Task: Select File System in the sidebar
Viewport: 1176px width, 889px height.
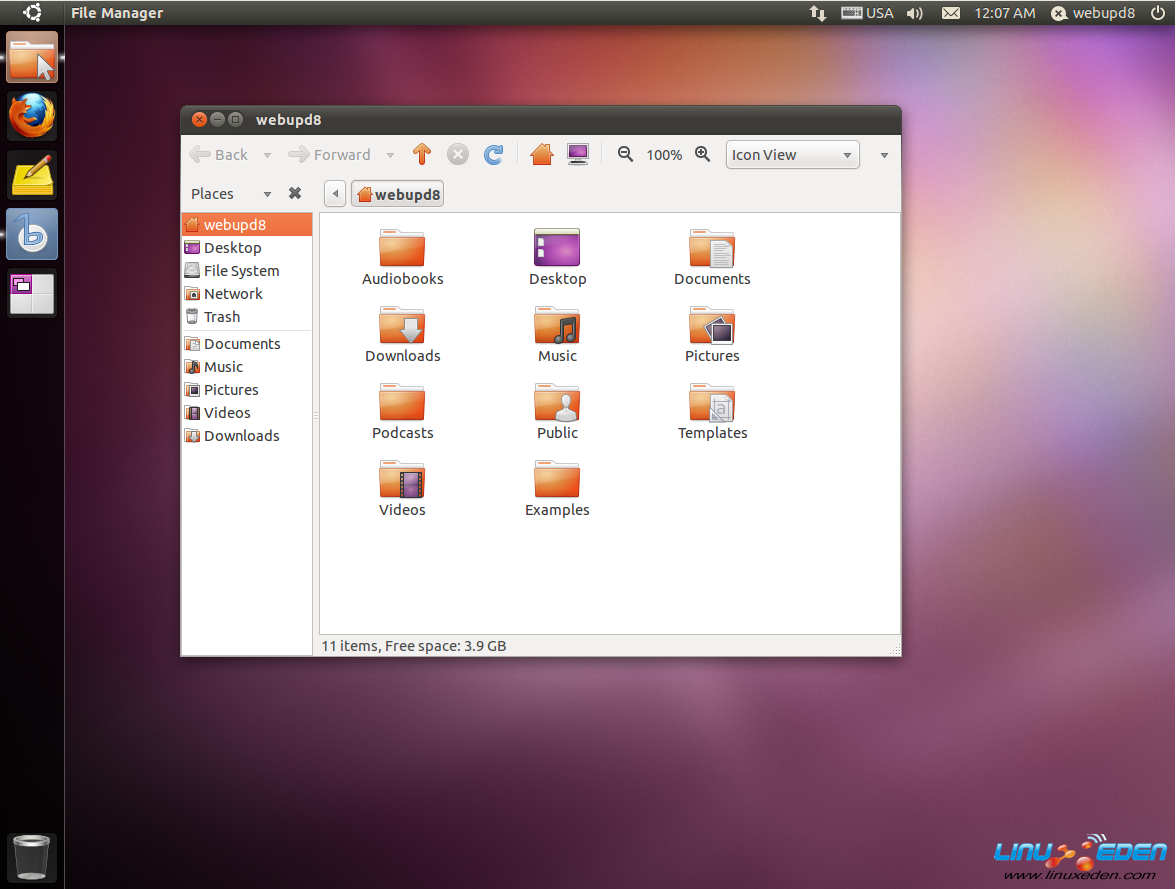Action: pos(241,271)
